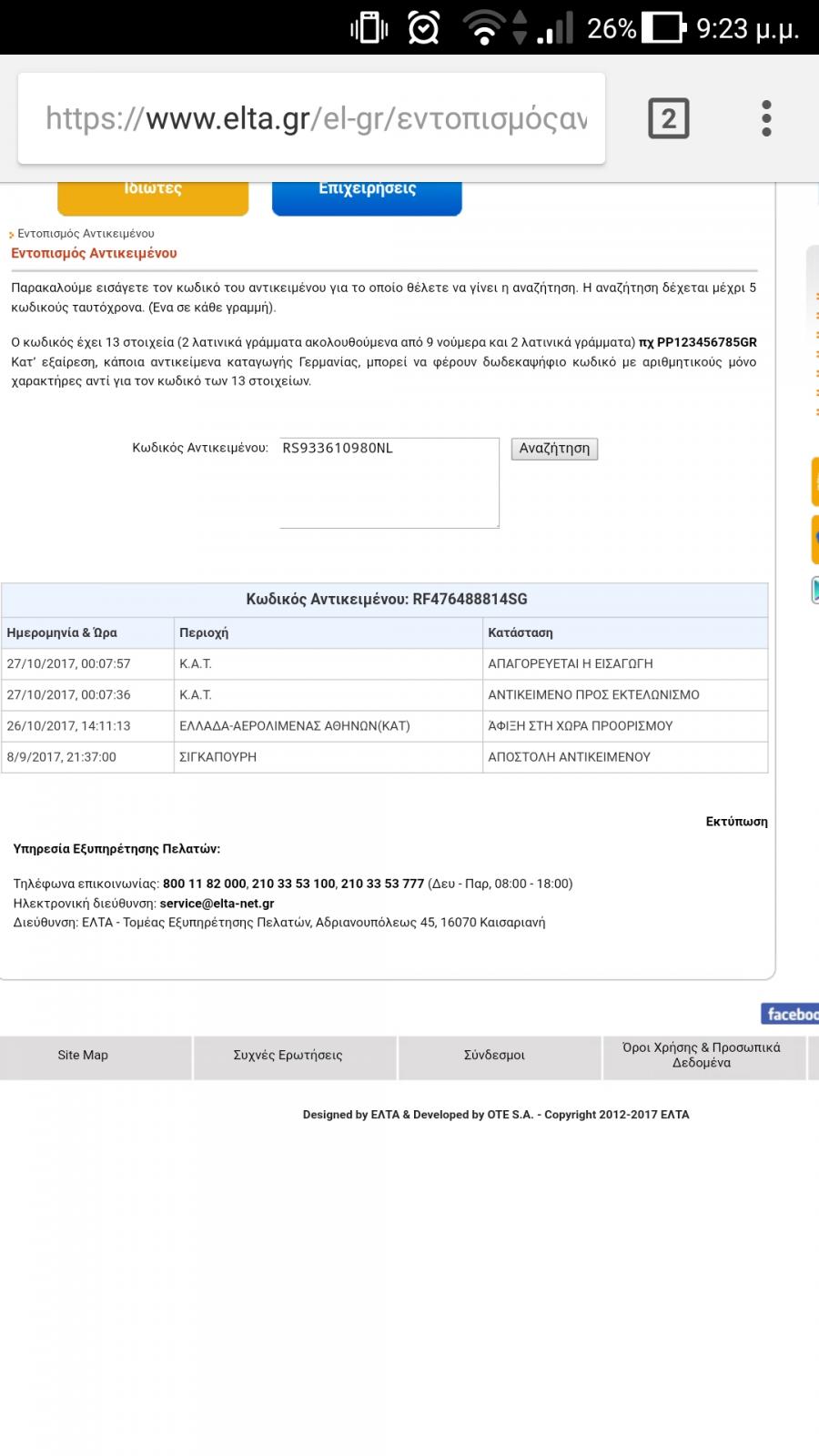
Task: Open the Chrome three-dot overflow menu
Action: pos(766,118)
